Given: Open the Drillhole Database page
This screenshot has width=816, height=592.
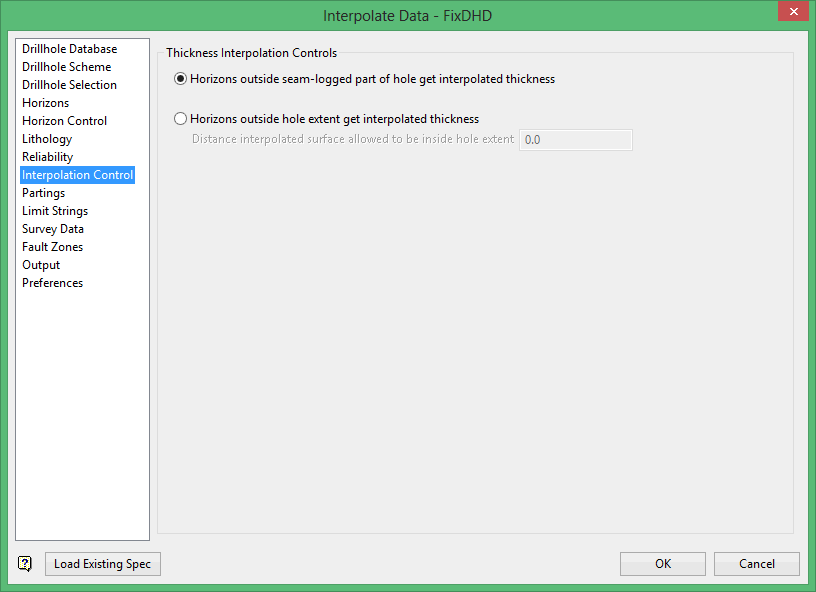Looking at the screenshot, I should click(70, 49).
